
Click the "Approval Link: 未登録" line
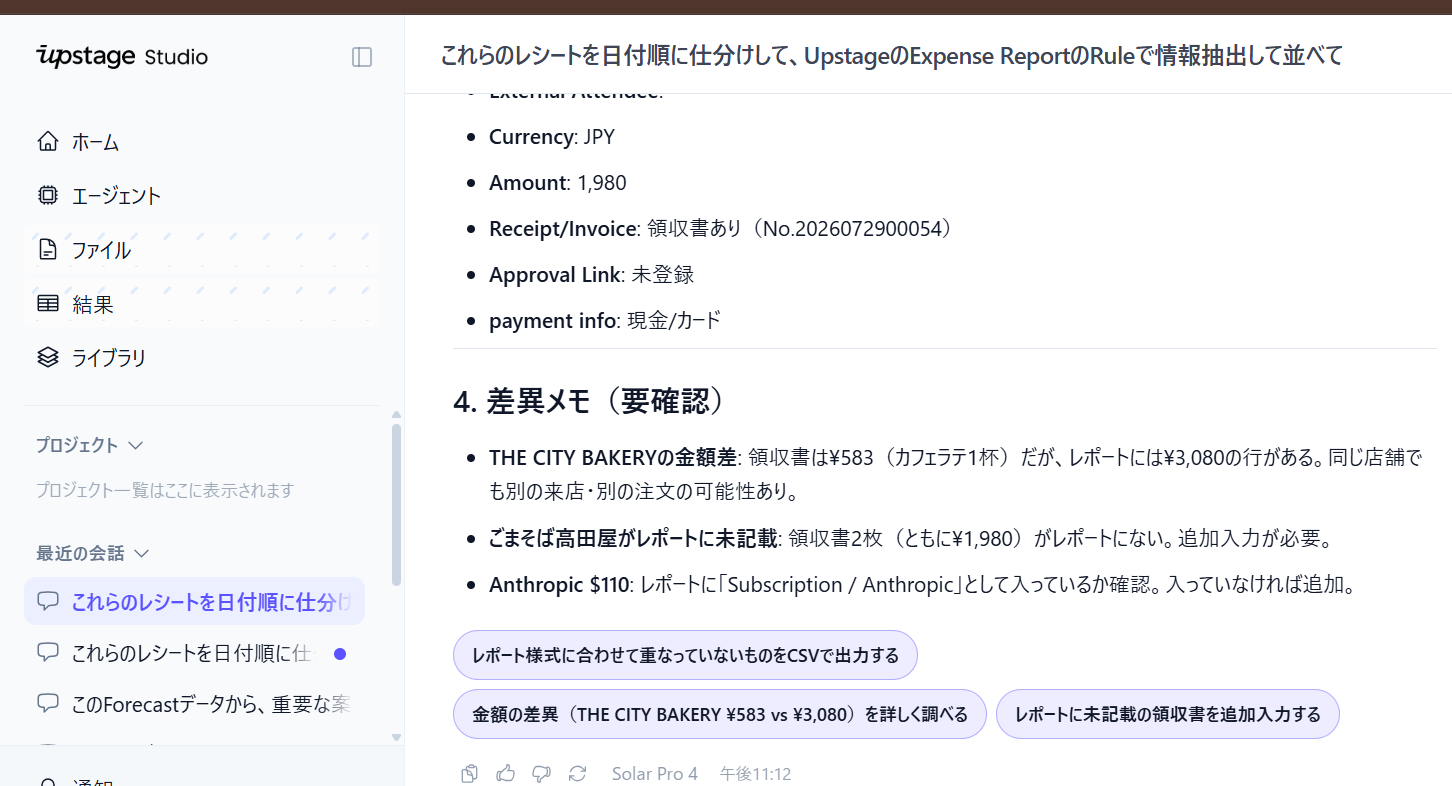tap(592, 275)
